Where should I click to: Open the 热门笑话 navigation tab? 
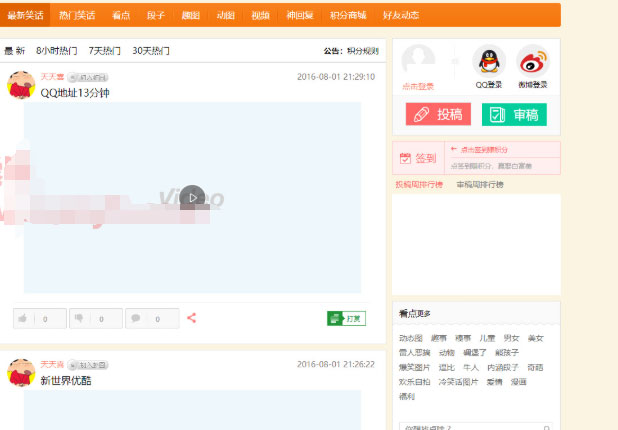[76, 15]
